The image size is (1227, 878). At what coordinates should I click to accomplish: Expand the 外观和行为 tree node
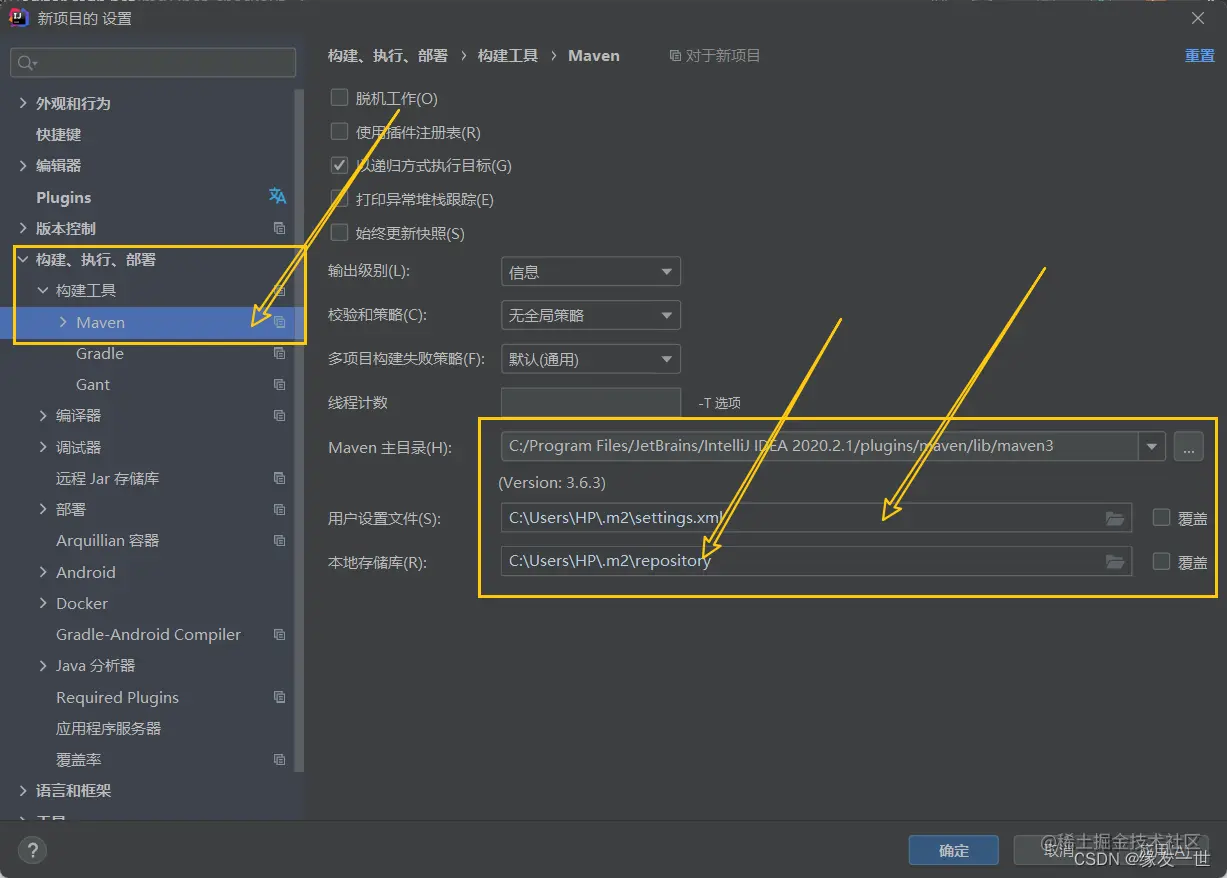point(23,103)
